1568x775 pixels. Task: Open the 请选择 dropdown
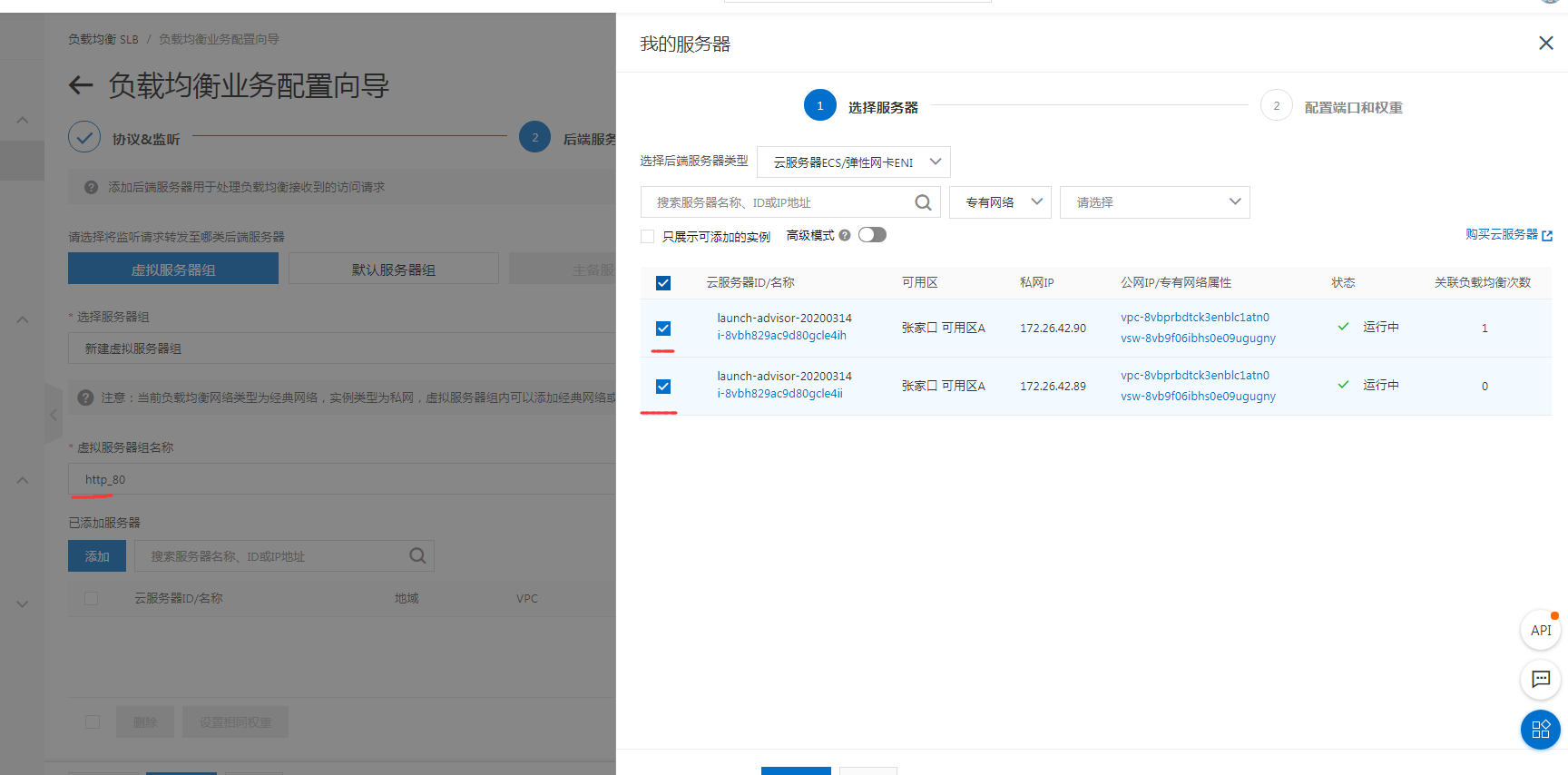point(1155,202)
